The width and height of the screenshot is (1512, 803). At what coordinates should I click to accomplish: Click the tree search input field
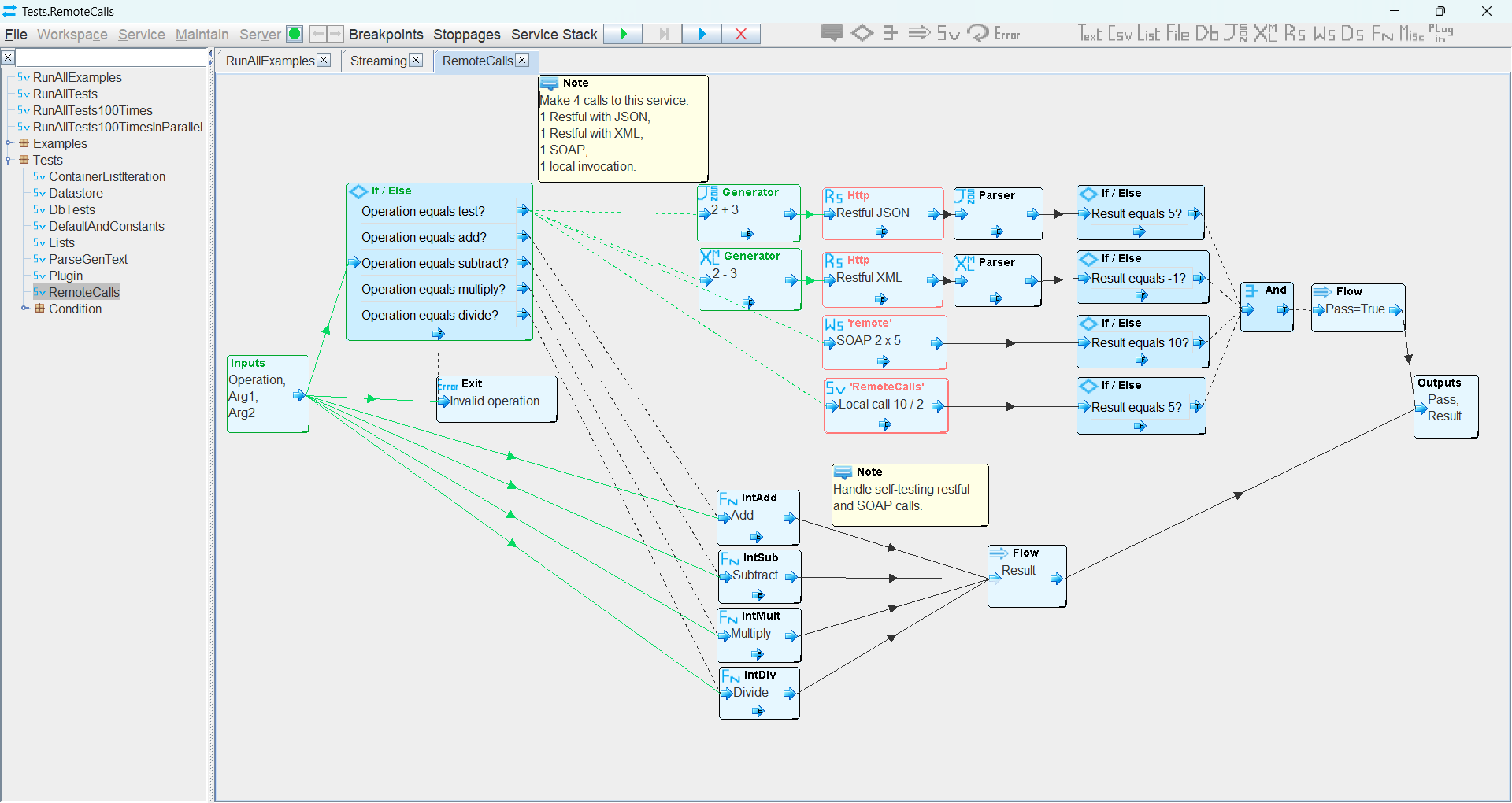[x=111, y=57]
